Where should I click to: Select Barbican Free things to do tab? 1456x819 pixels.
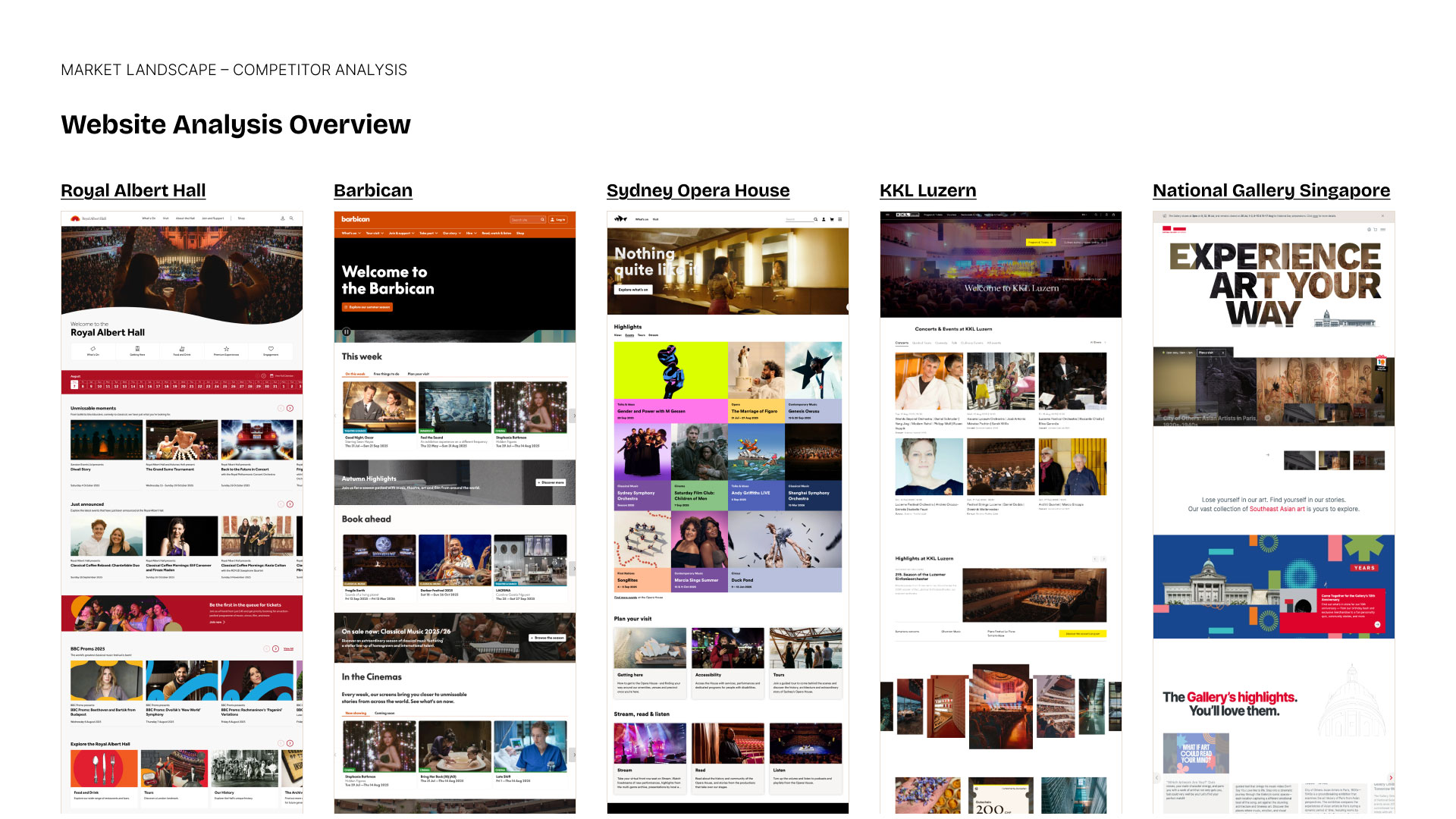pos(386,374)
